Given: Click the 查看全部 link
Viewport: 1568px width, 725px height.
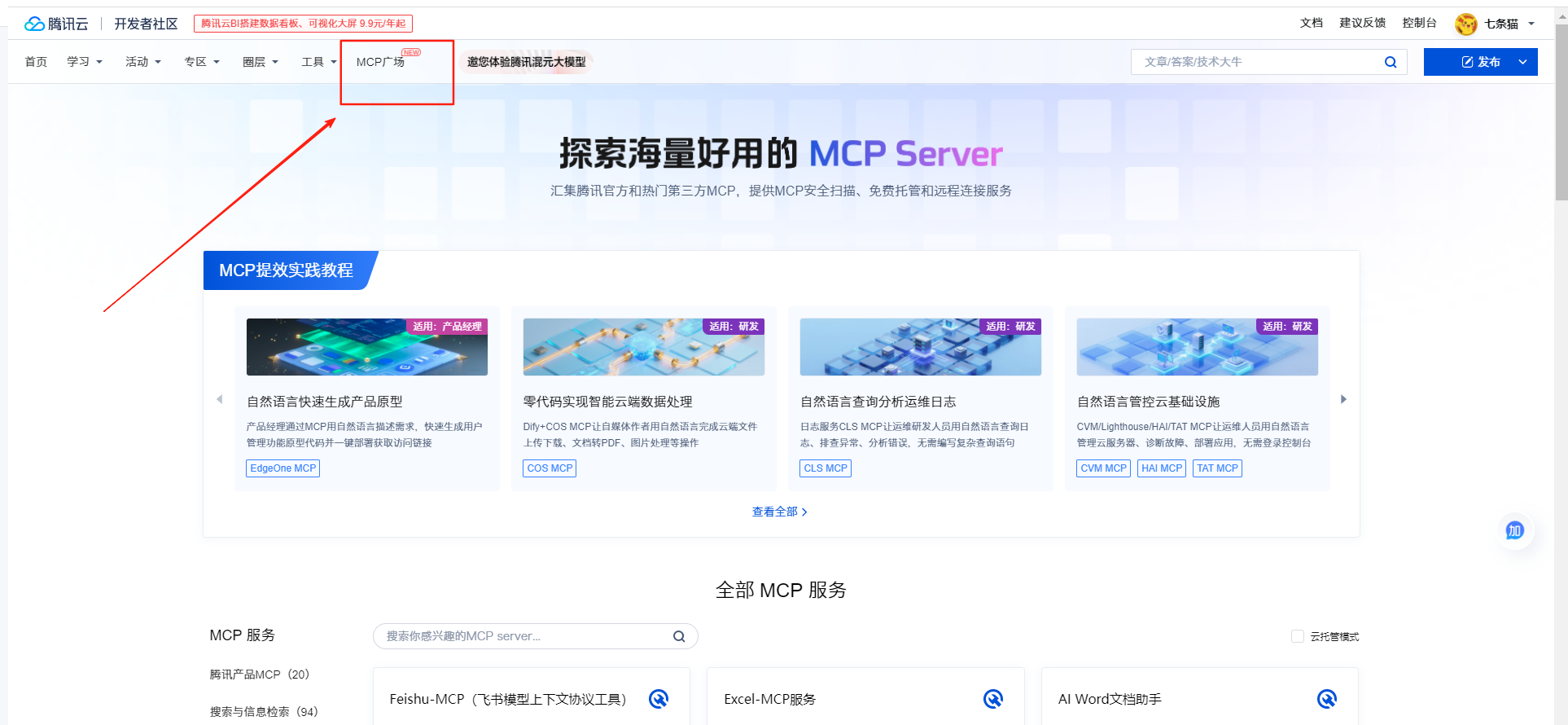Looking at the screenshot, I should coord(780,512).
